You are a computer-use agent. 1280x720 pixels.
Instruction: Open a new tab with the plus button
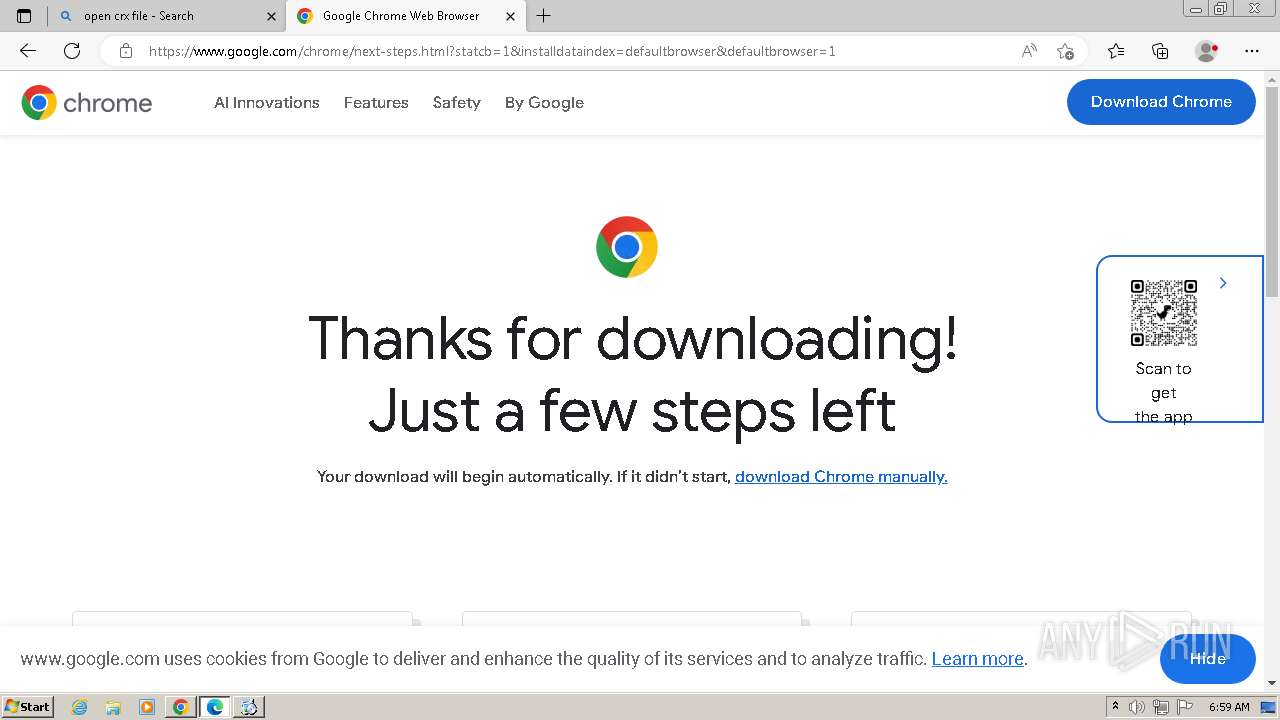coord(543,16)
